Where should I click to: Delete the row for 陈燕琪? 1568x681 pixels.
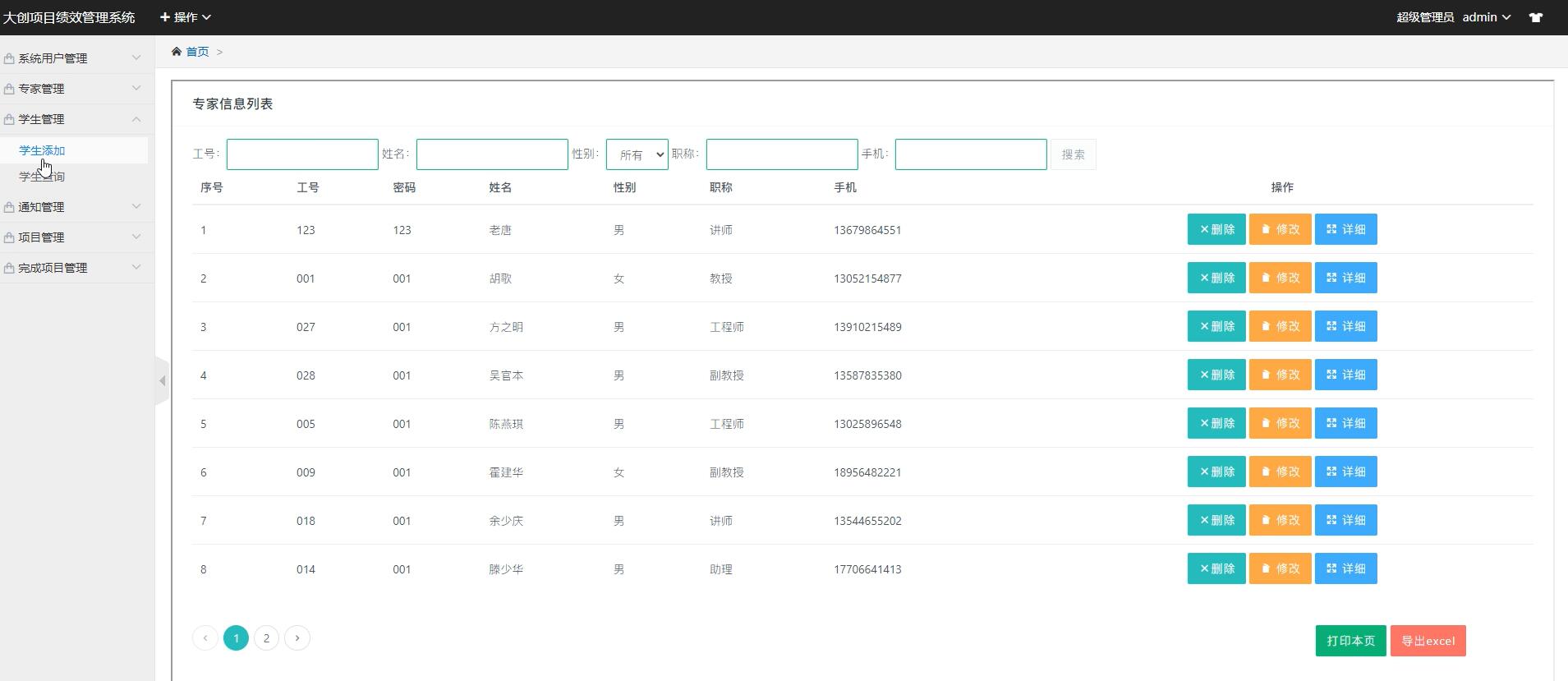(x=1216, y=423)
